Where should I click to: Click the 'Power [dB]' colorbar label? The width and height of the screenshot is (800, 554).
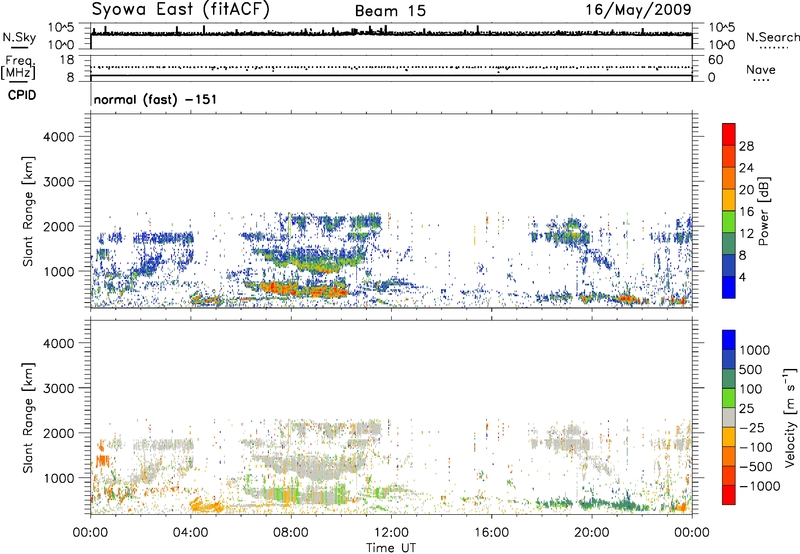point(763,211)
